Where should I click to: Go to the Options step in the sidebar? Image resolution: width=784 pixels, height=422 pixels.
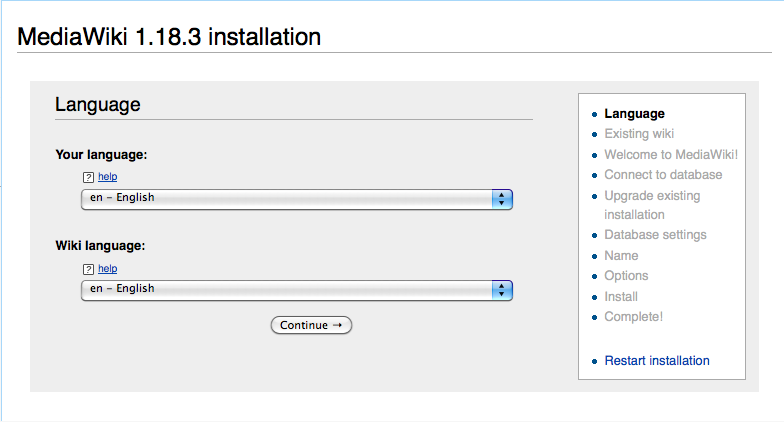(x=626, y=276)
